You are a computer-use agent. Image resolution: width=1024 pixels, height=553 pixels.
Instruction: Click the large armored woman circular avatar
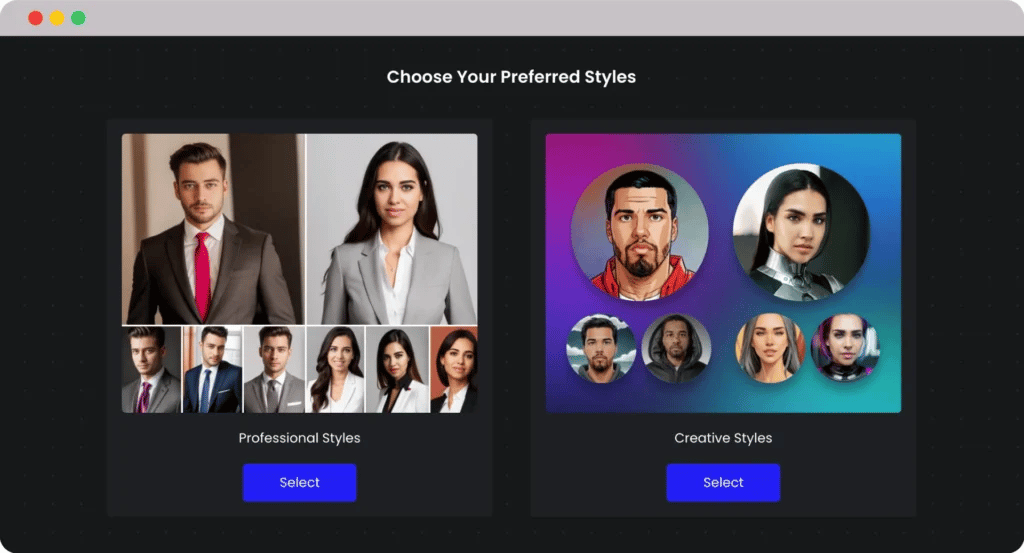pos(801,232)
